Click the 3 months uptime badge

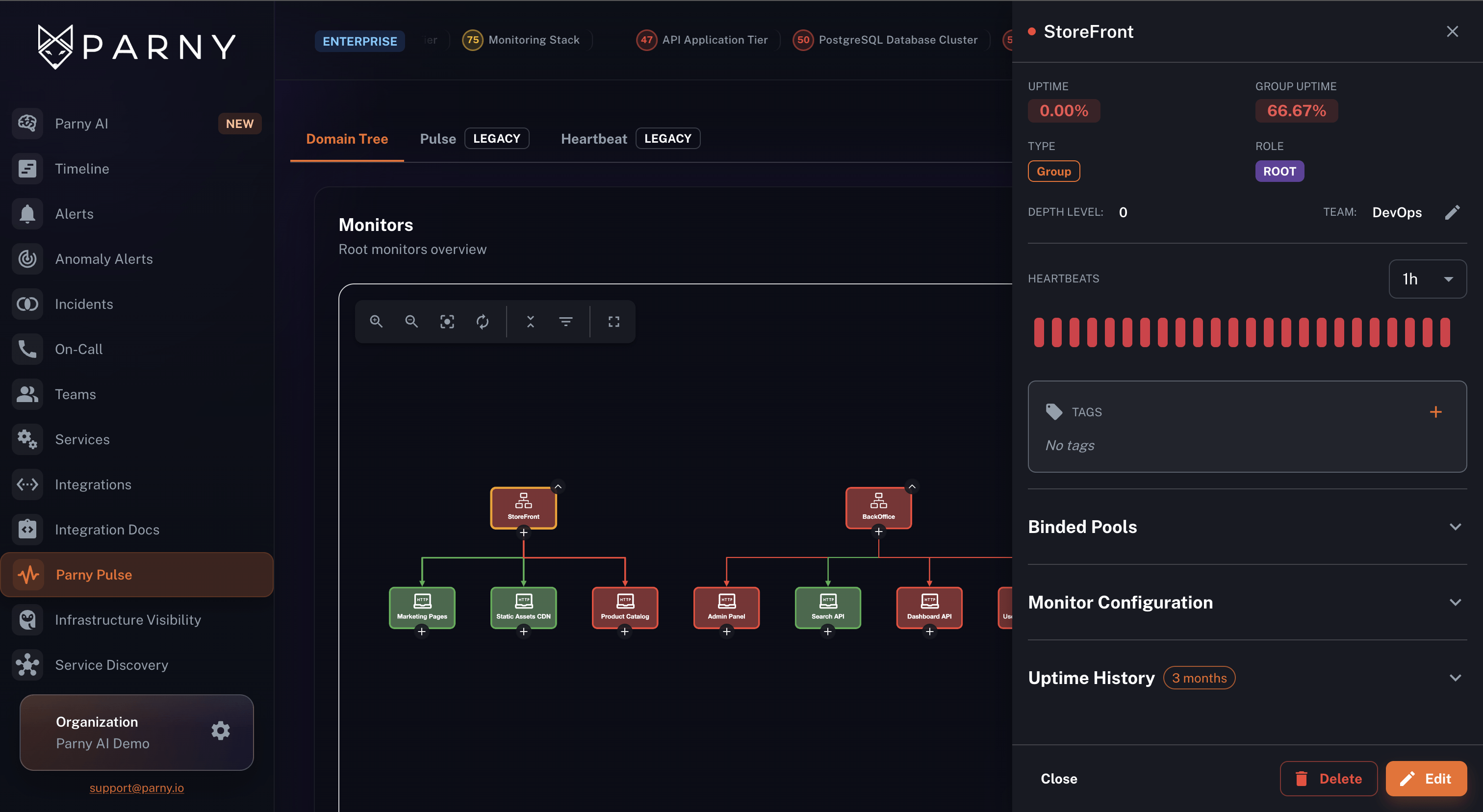(1199, 678)
